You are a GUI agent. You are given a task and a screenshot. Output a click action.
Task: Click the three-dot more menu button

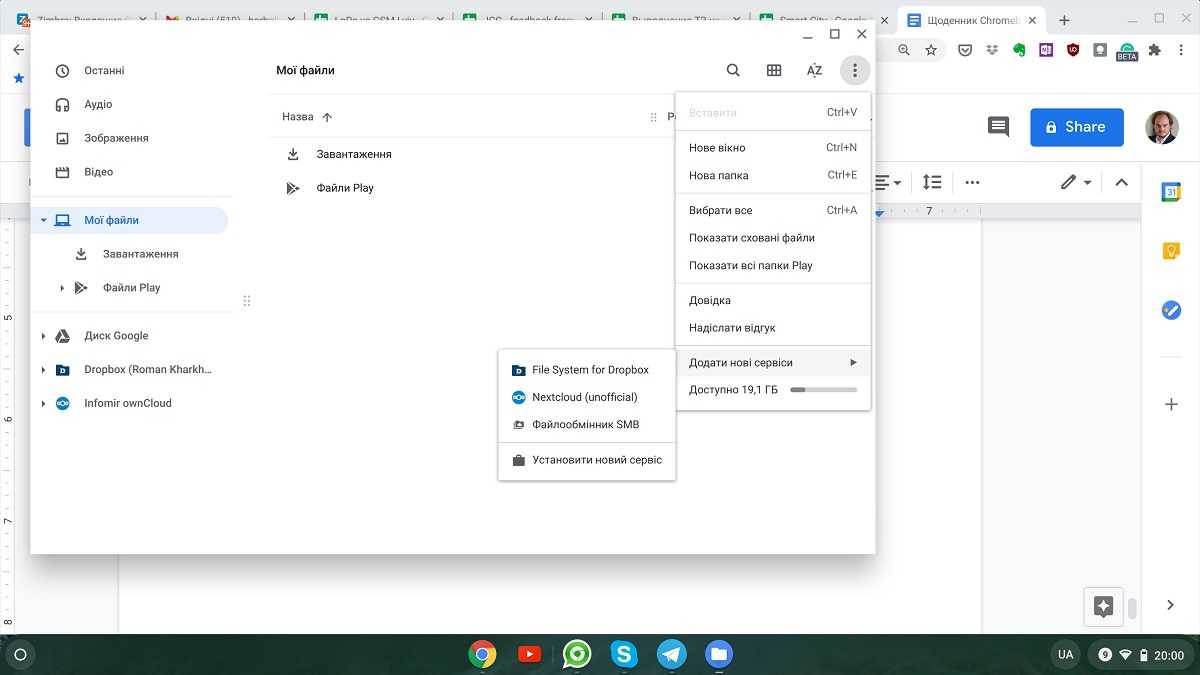click(855, 70)
